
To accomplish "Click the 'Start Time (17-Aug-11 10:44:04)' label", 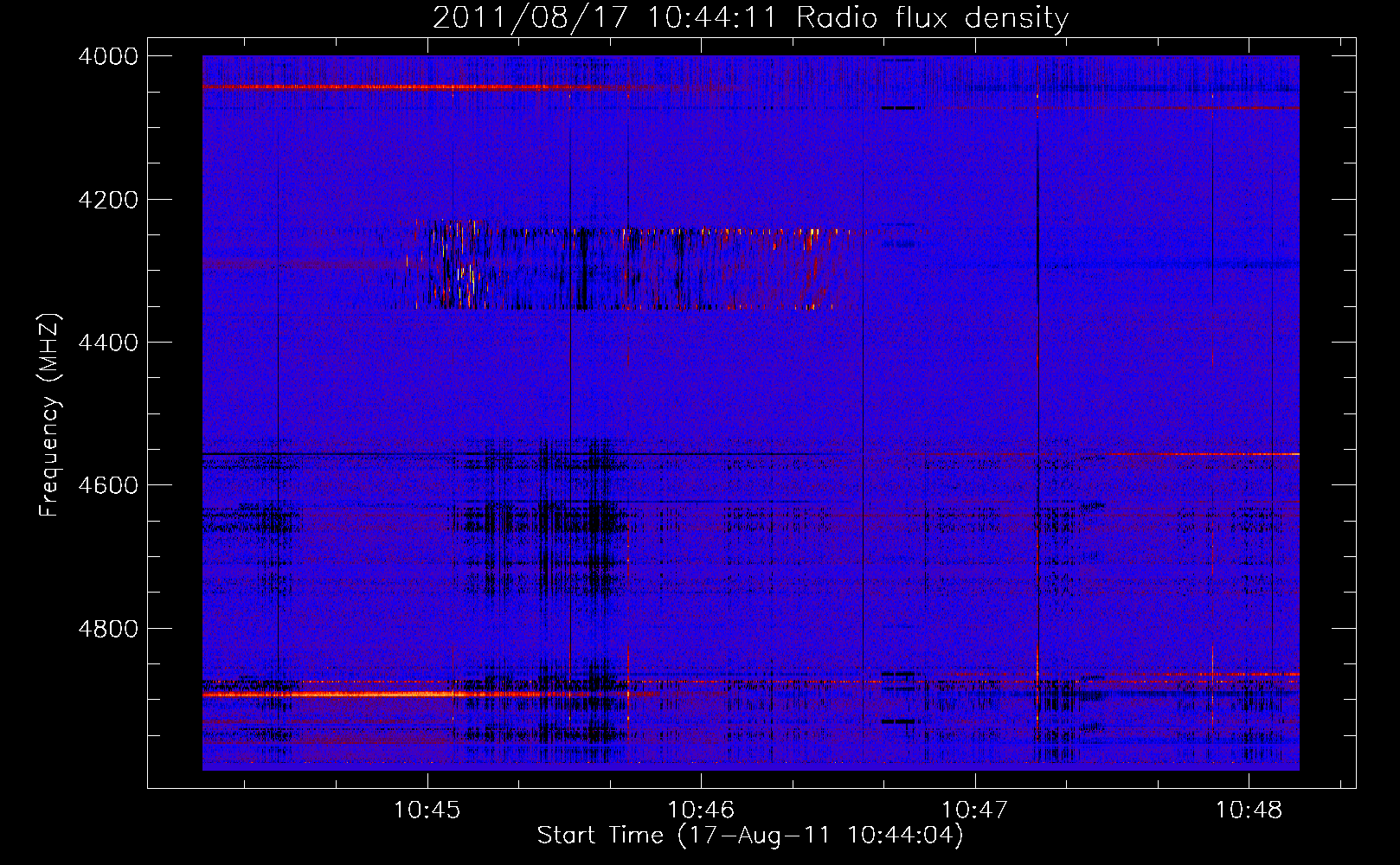I will point(750,836).
